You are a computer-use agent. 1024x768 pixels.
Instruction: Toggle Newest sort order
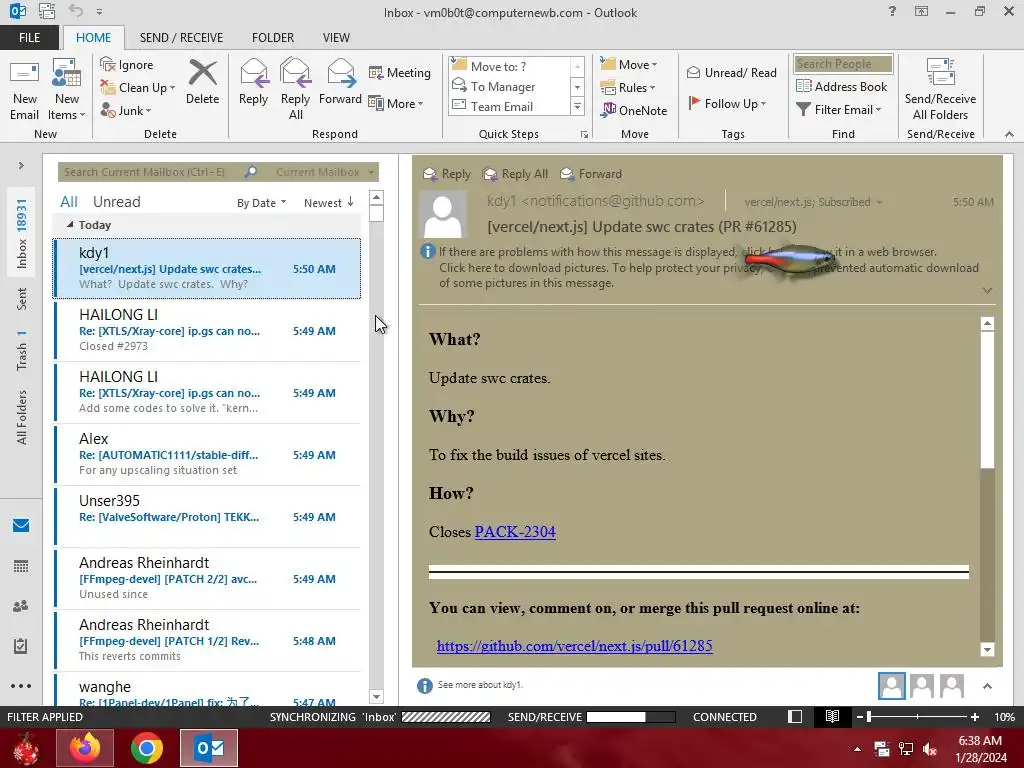coord(328,202)
